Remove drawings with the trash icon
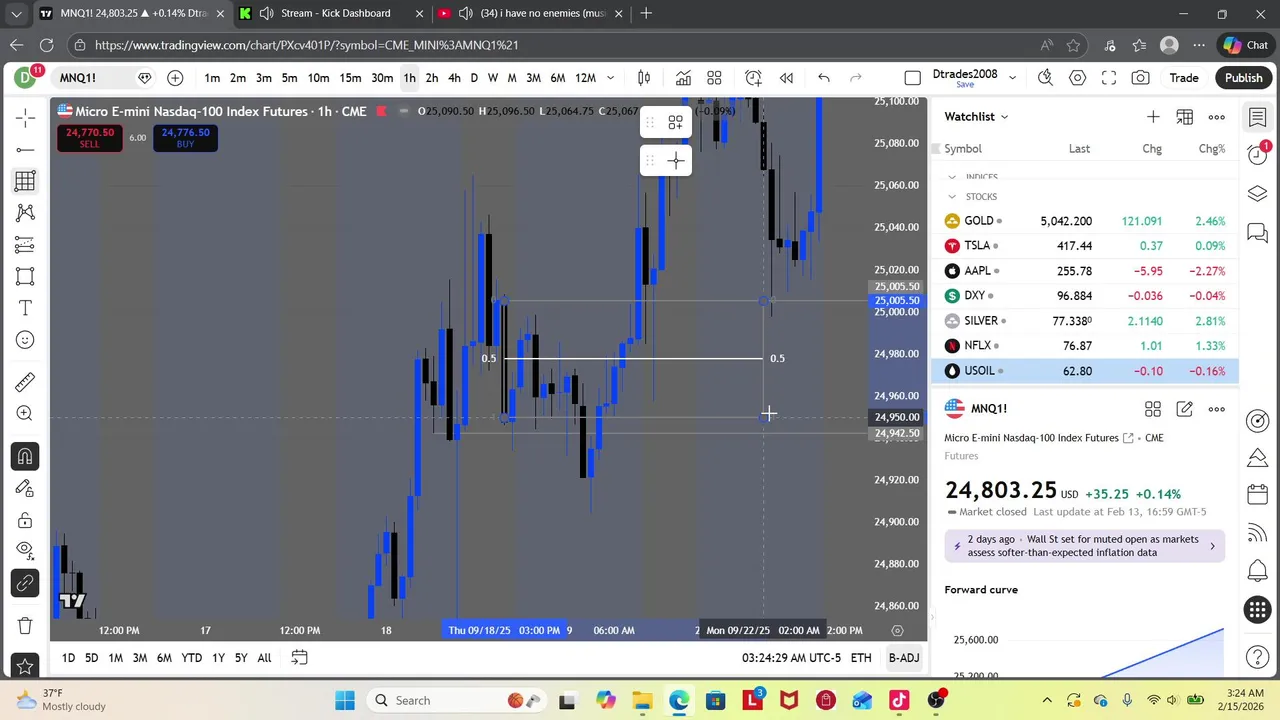The image size is (1280, 720). [x=25, y=625]
